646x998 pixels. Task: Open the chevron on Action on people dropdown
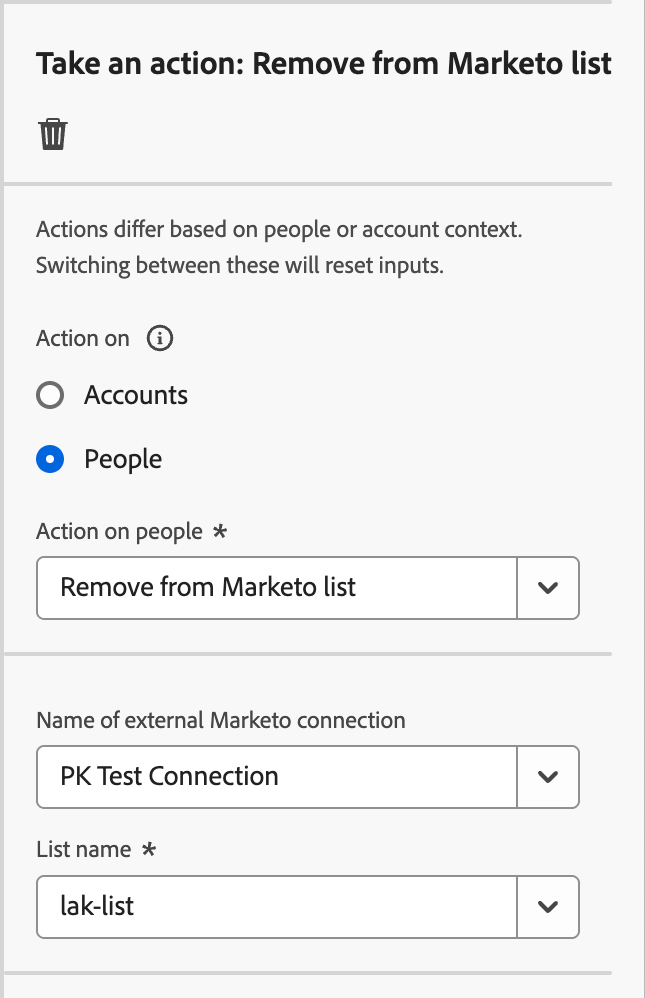pyautogui.click(x=548, y=588)
